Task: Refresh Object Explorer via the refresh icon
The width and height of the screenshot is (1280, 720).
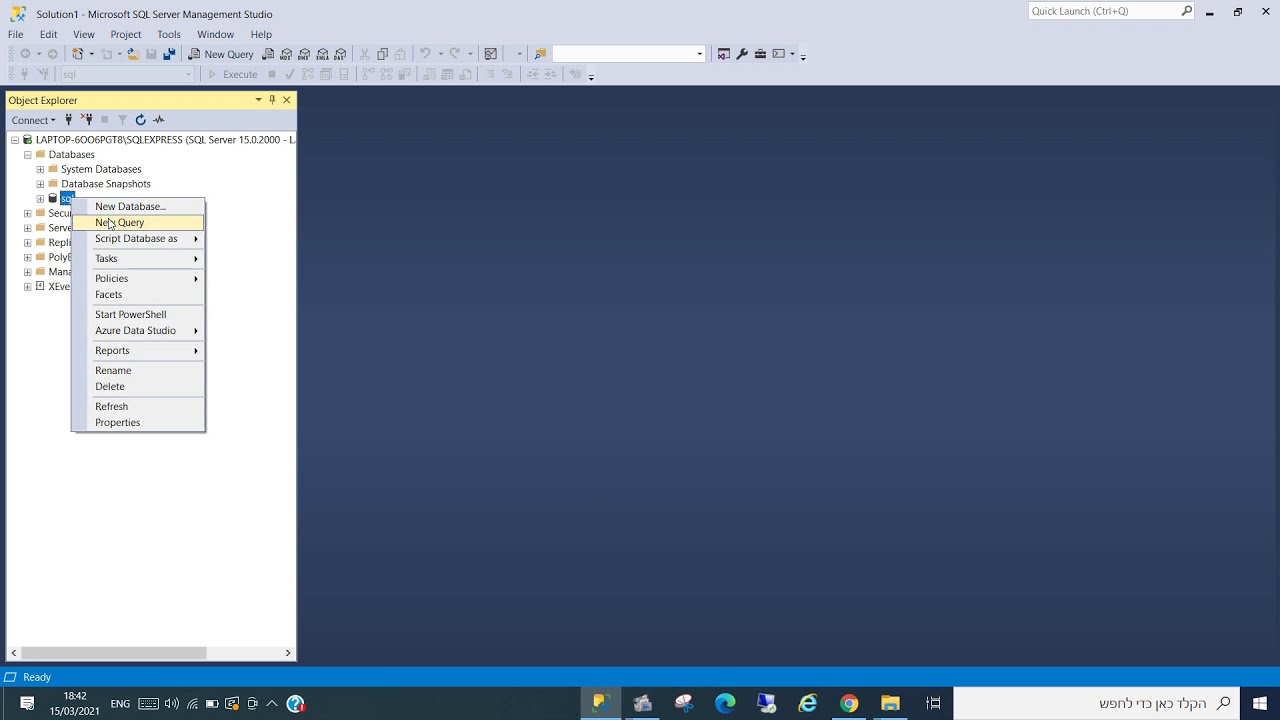Action: (140, 120)
